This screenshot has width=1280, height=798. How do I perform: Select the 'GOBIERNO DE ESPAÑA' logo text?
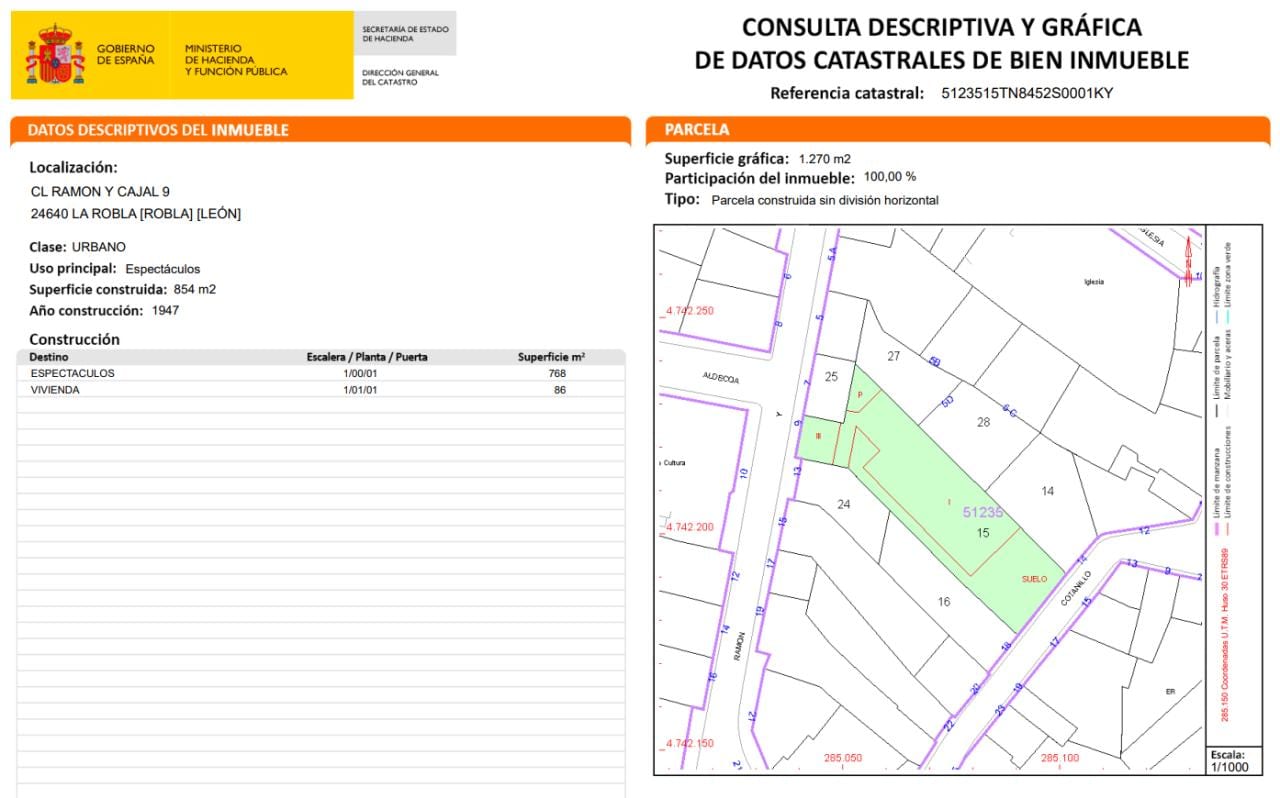pos(125,54)
